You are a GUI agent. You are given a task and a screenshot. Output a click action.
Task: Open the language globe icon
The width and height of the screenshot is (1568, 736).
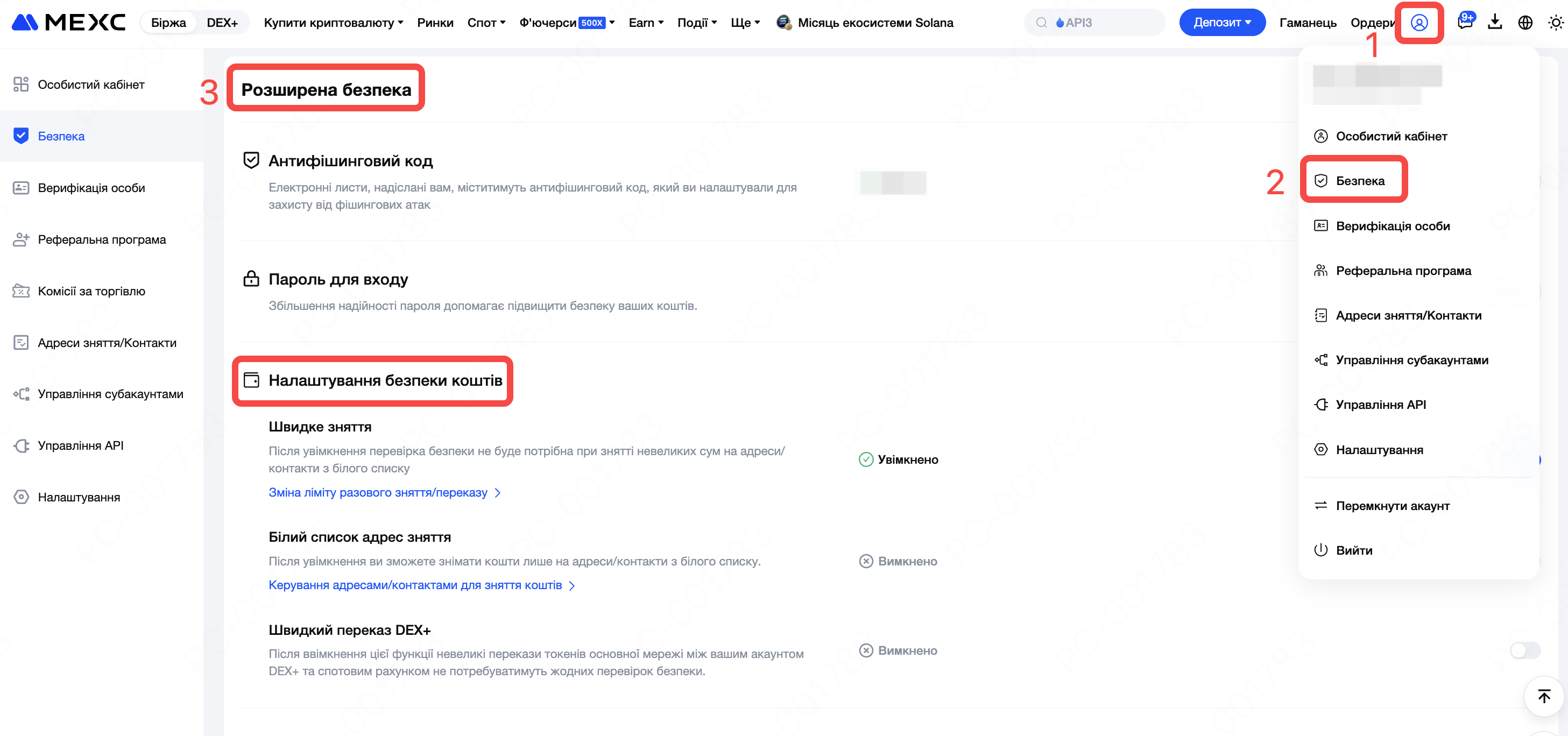1525,23
